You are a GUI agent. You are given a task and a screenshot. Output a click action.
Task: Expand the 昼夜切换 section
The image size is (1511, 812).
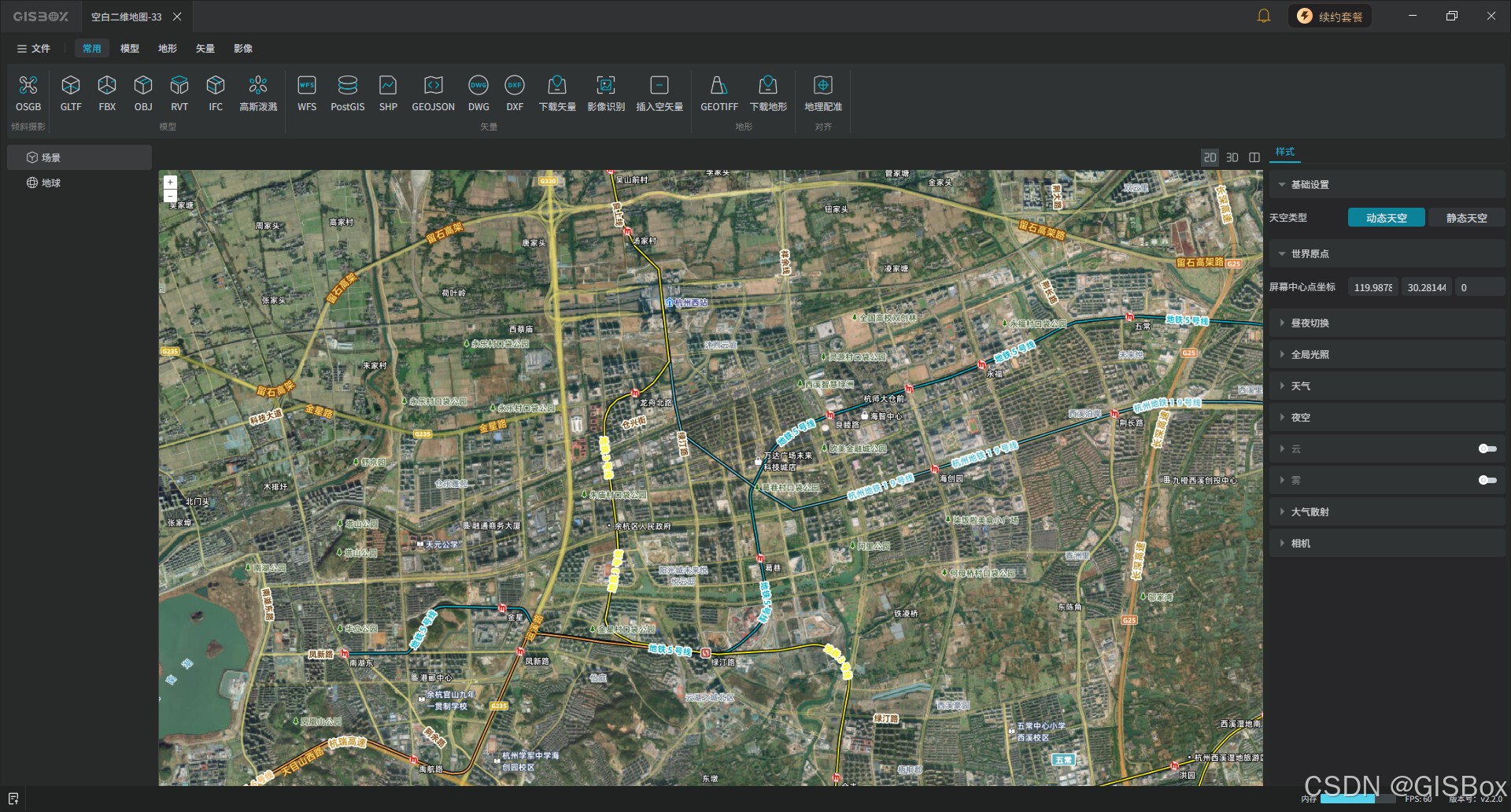[1387, 323]
